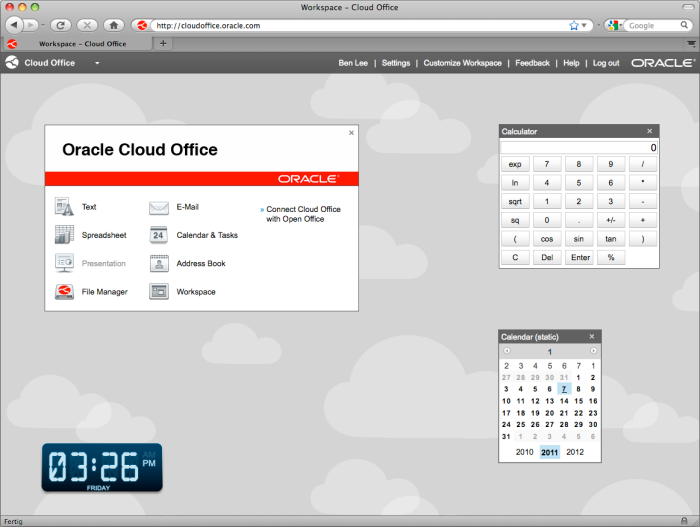Go to next month in calendar widget
Image resolution: width=700 pixels, height=527 pixels.
593,351
